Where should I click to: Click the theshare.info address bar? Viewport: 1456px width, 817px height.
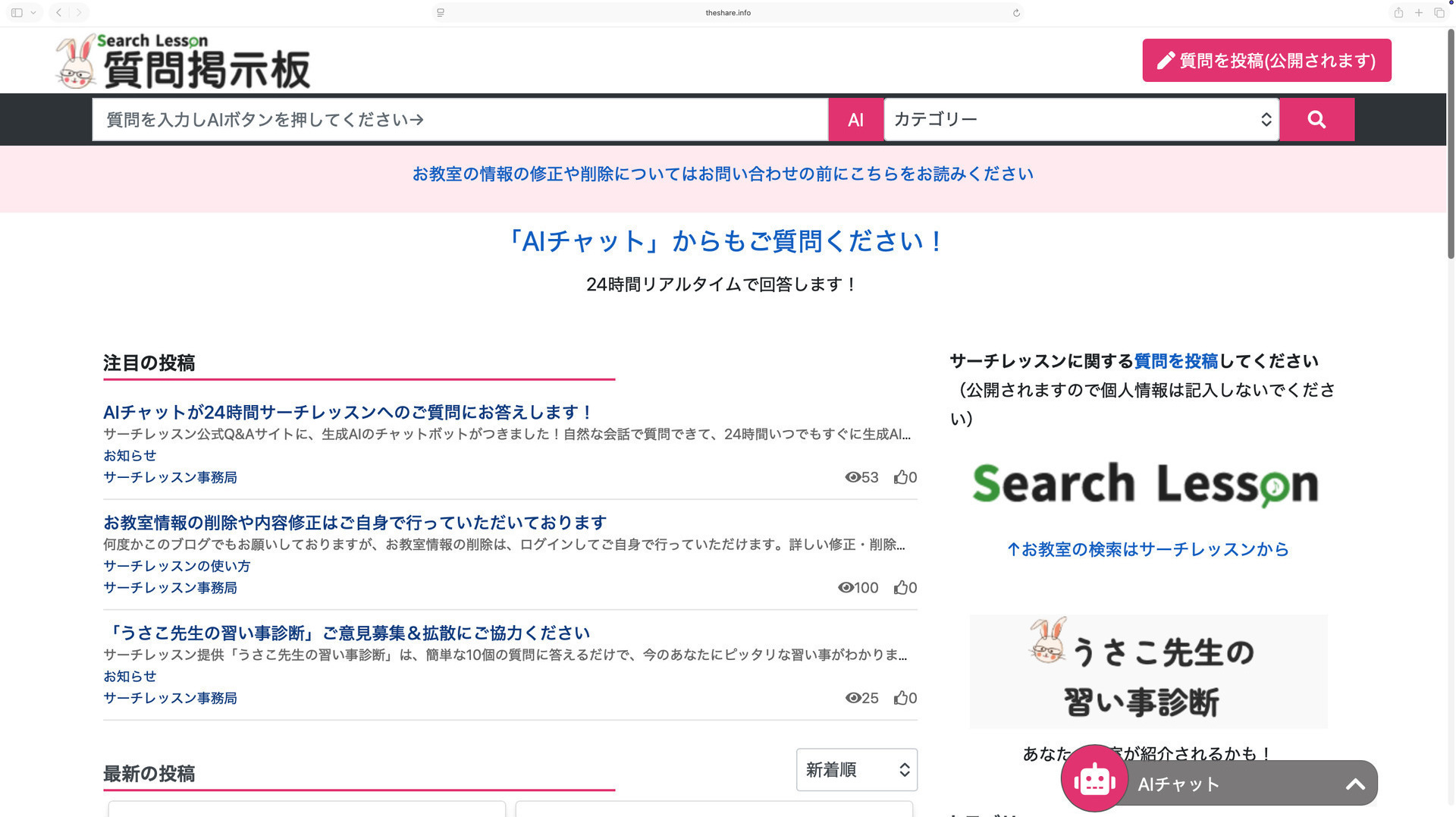[x=728, y=13]
